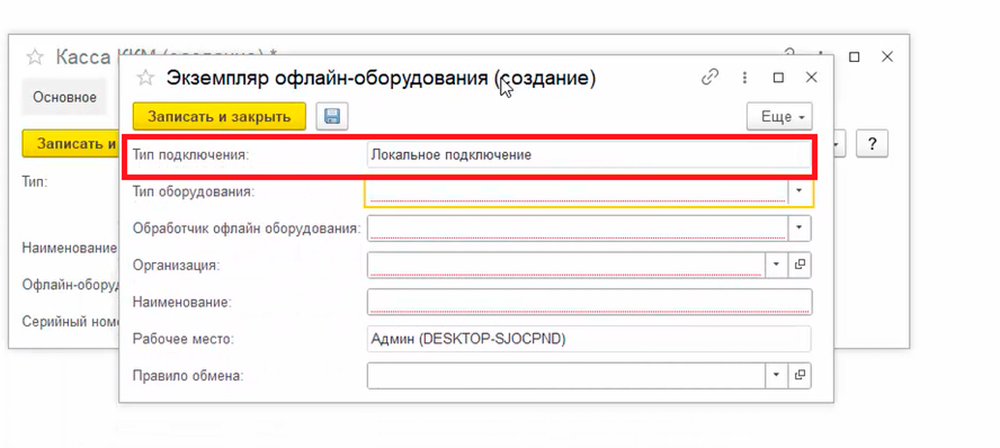Open the Правило обмена item using the open icon
The image size is (1000, 448).
click(x=800, y=375)
